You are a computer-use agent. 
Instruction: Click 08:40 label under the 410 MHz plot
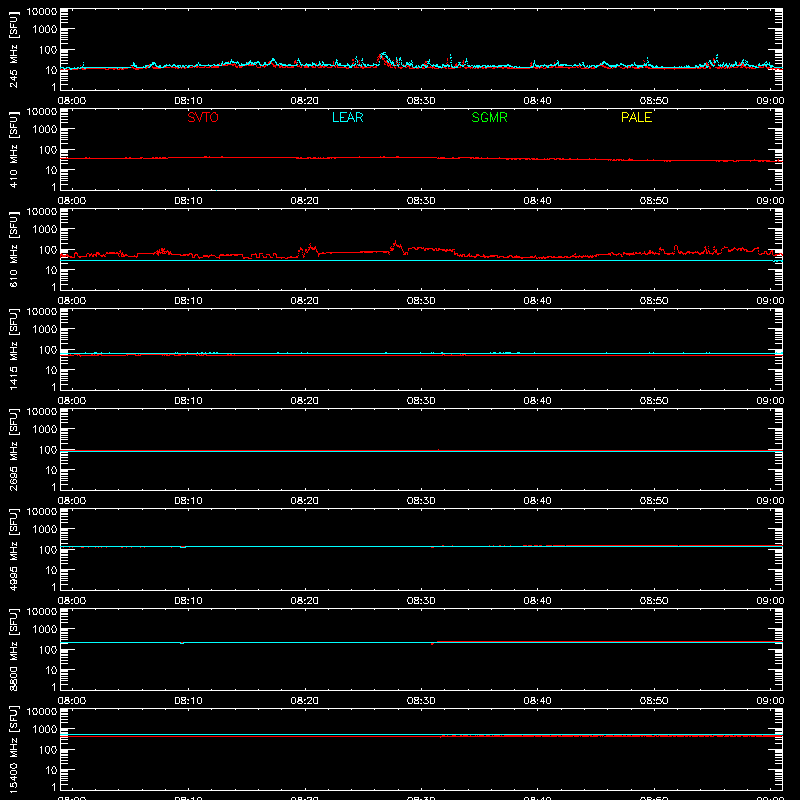click(x=537, y=201)
